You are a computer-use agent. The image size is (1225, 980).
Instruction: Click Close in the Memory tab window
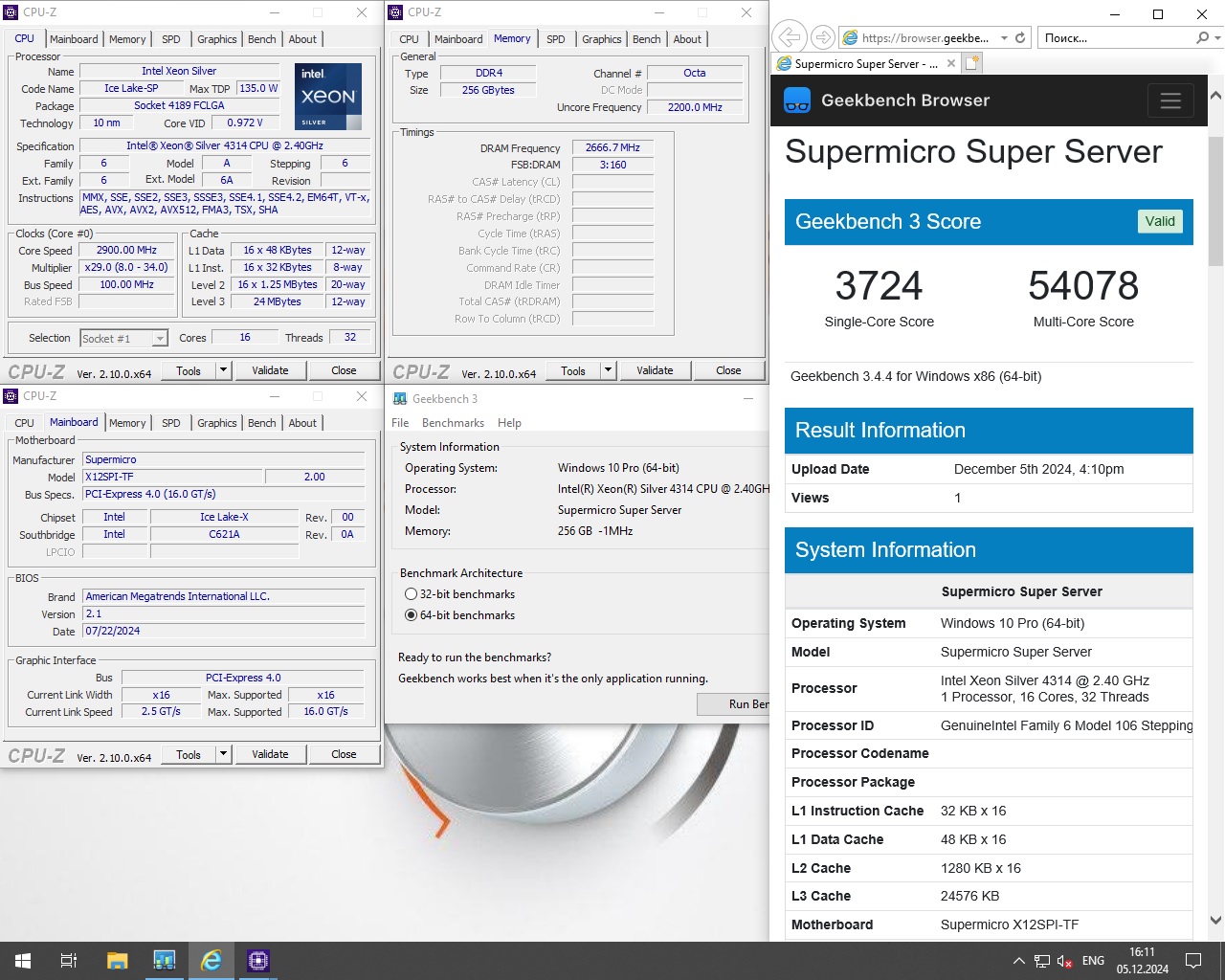pyautogui.click(x=728, y=370)
